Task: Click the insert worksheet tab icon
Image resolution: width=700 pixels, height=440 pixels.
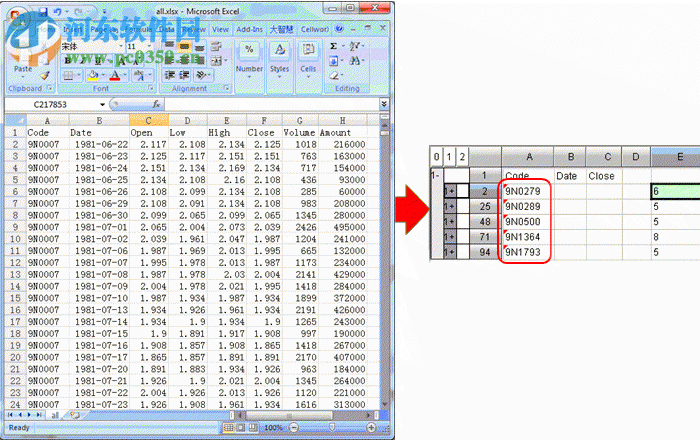Action: point(75,415)
